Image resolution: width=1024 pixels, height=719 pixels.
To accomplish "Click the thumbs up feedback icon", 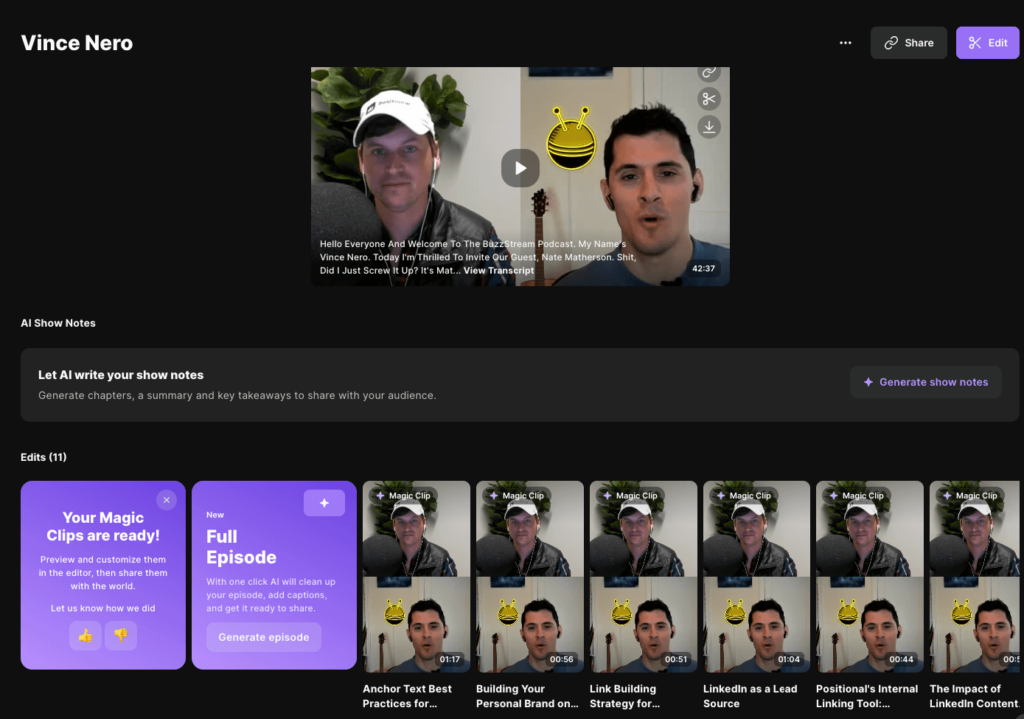I will pos(85,636).
